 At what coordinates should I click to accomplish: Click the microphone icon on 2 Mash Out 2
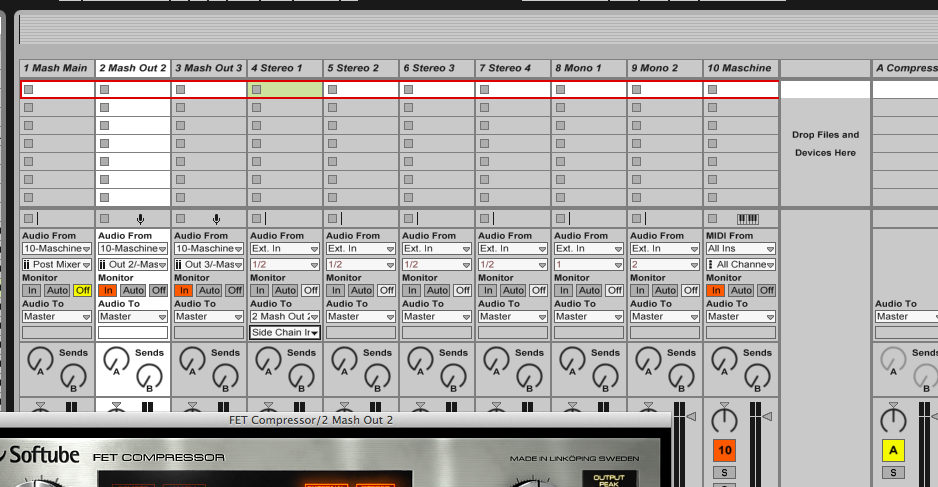pos(140,218)
